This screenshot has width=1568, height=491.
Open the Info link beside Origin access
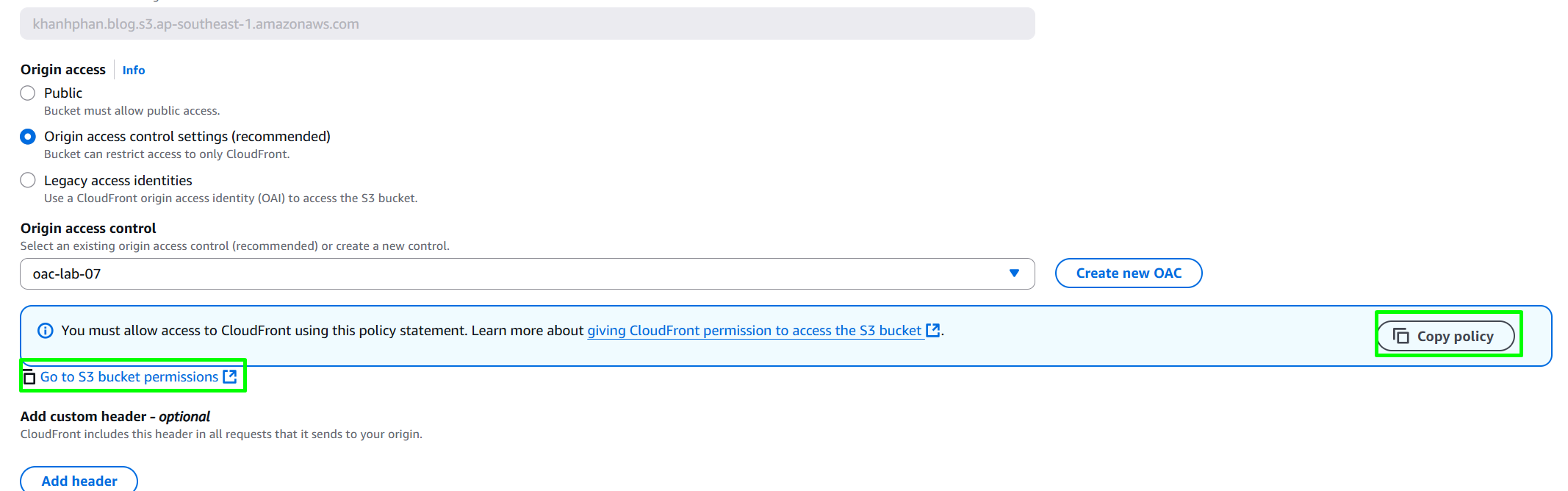click(x=134, y=70)
